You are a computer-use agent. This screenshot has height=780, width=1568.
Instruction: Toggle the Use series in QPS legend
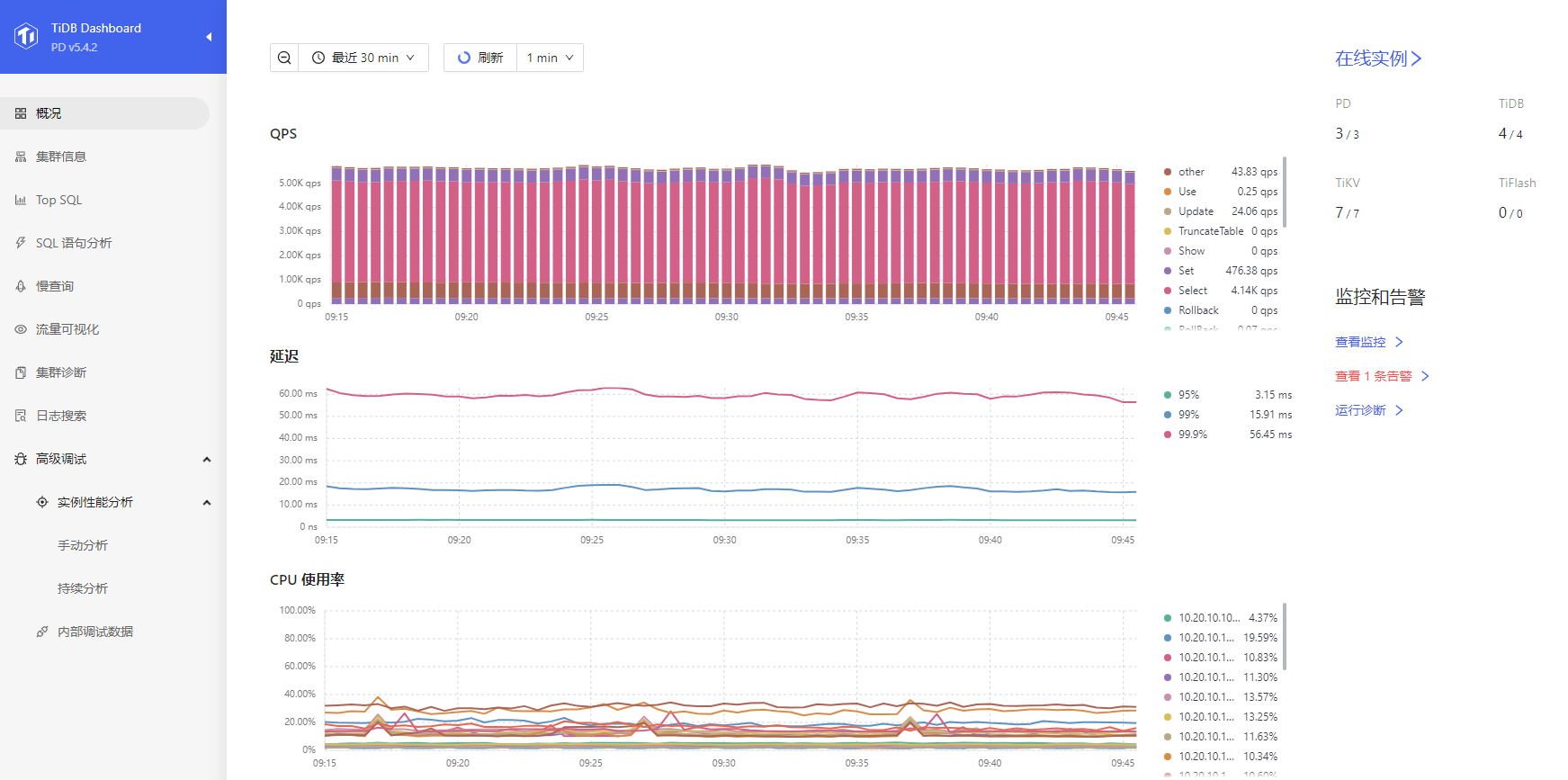click(x=1220, y=192)
